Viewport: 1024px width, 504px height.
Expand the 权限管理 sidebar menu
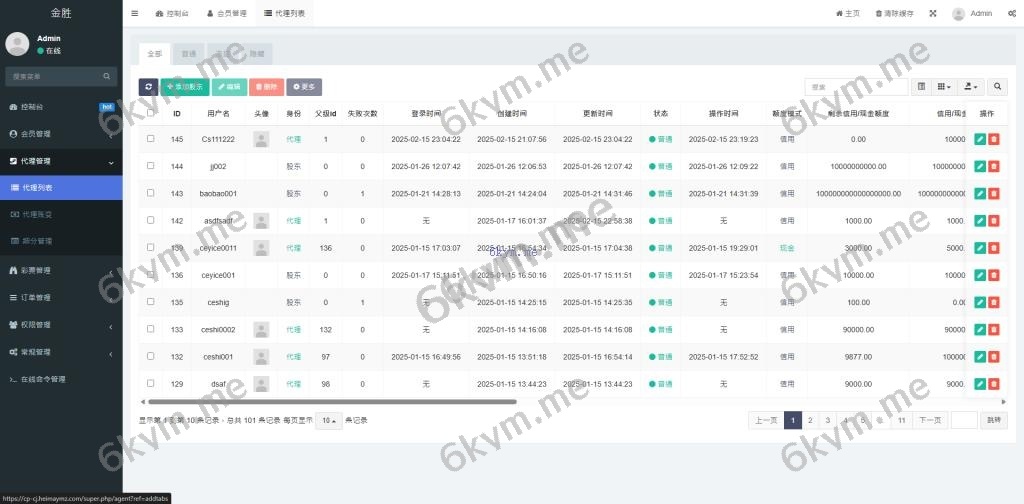tap(61, 324)
